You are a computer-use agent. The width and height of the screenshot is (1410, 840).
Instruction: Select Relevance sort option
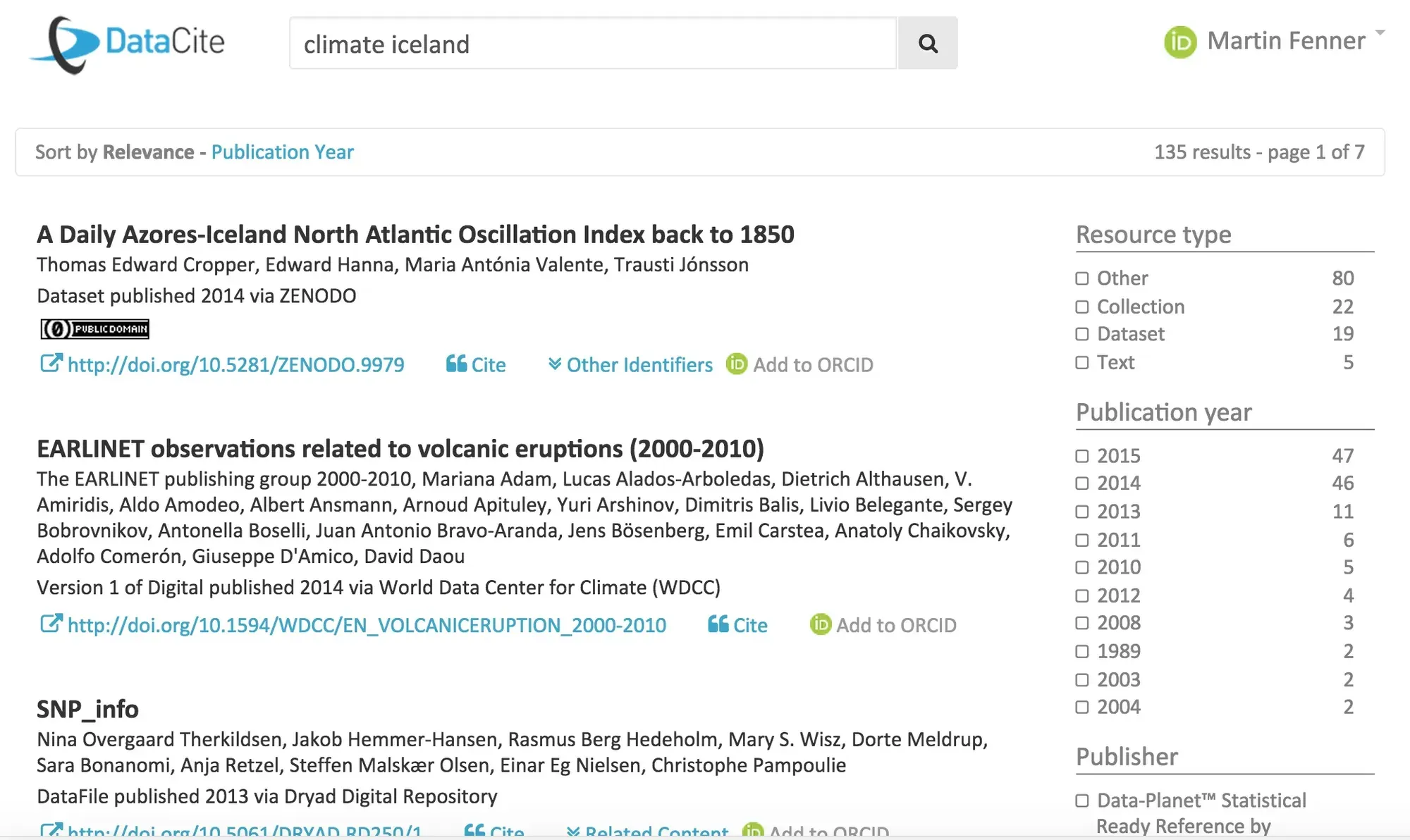[x=148, y=152]
